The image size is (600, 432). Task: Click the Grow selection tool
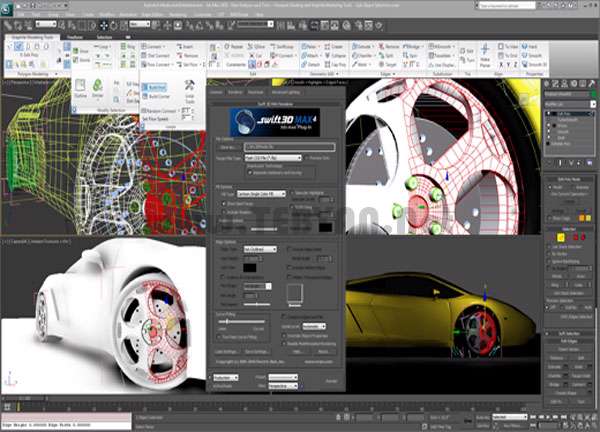[x=81, y=51]
